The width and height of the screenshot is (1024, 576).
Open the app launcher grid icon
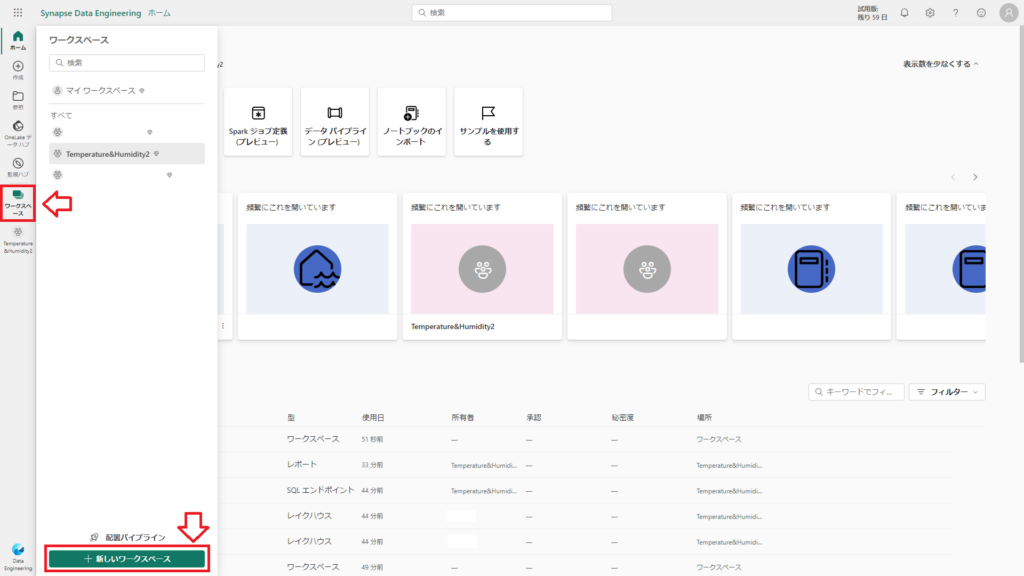tap(18, 13)
